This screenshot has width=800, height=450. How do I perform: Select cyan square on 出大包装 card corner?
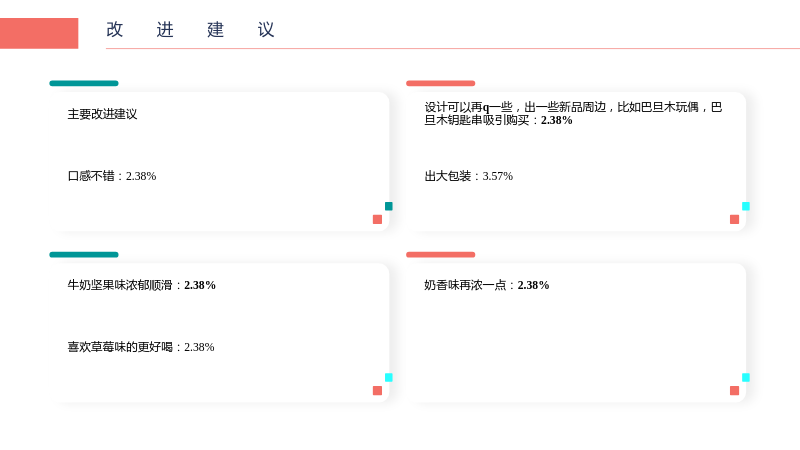tap(746, 206)
